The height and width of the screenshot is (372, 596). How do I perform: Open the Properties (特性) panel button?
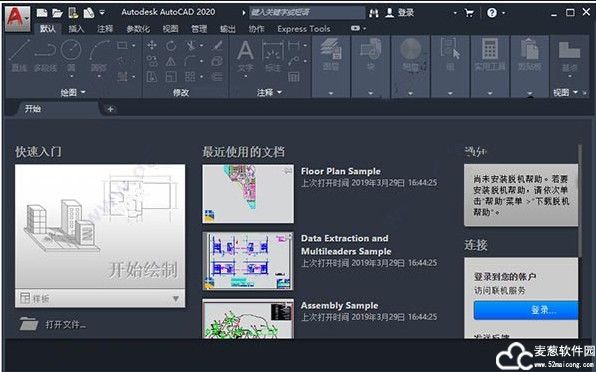click(x=411, y=55)
